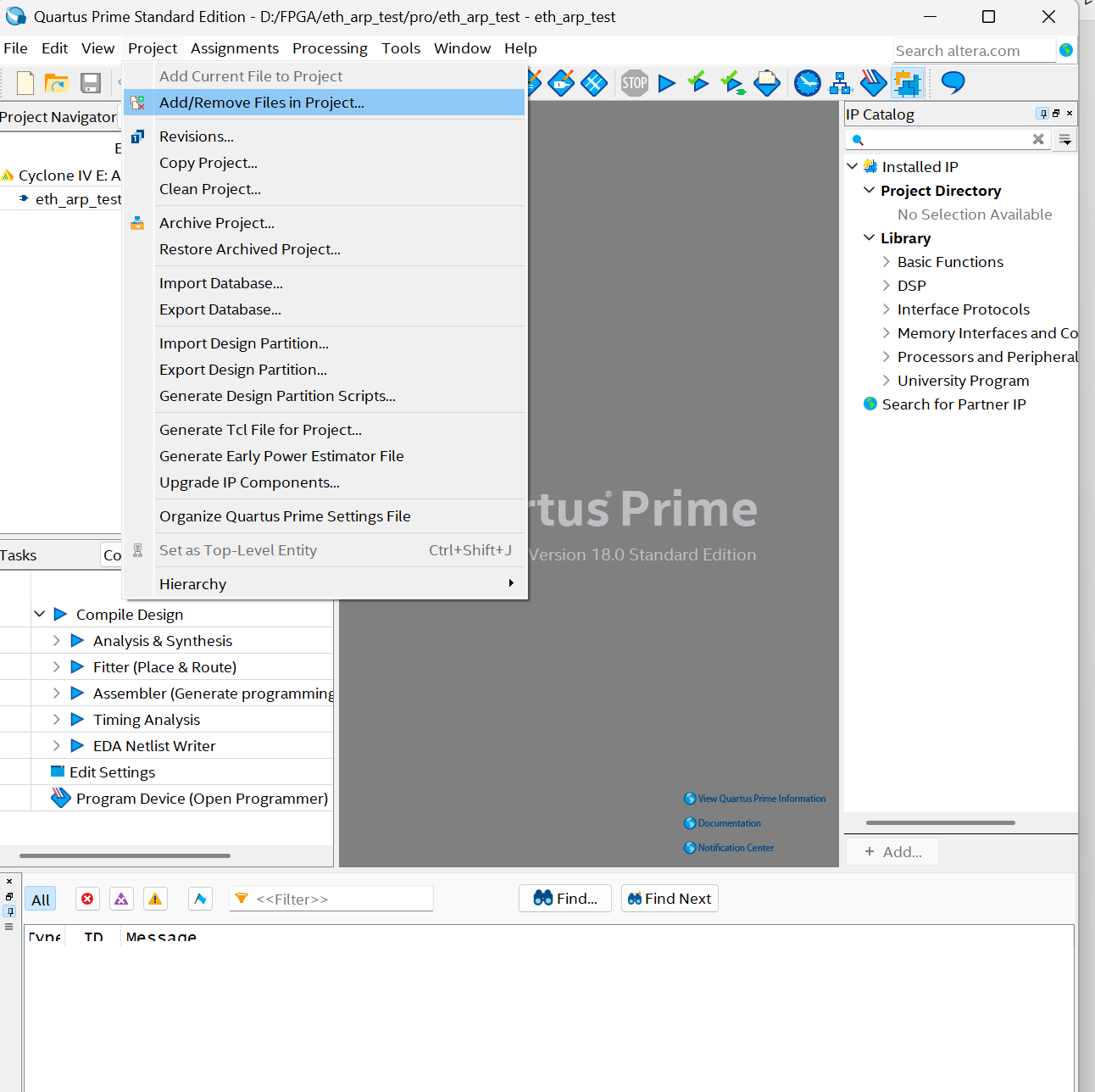This screenshot has width=1095, height=1092.
Task: Click the Fitter toolbar icon
Action: (767, 83)
